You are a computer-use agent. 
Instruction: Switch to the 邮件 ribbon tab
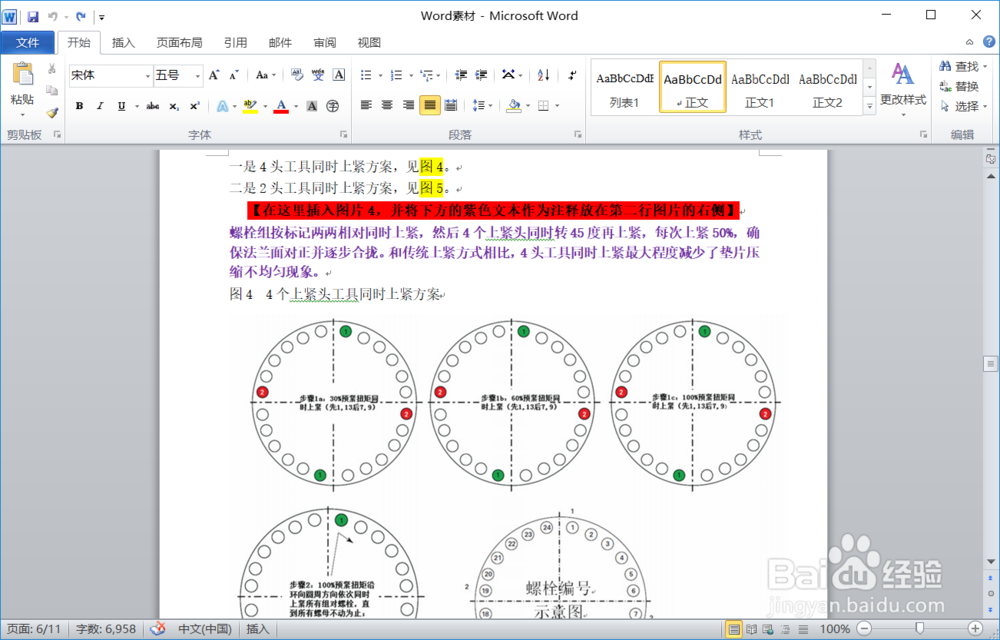pyautogui.click(x=280, y=43)
